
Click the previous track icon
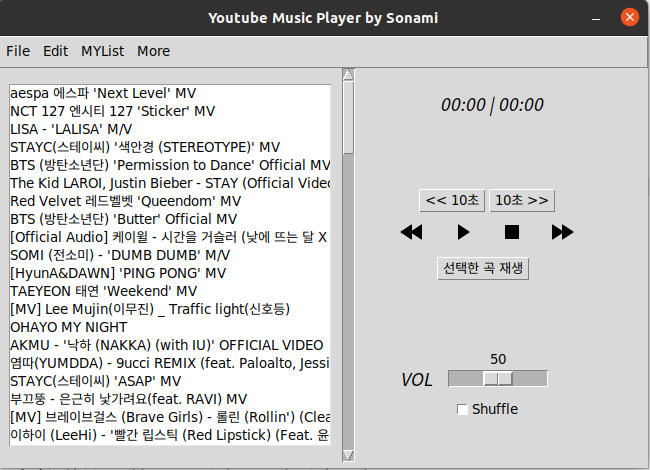coord(412,232)
